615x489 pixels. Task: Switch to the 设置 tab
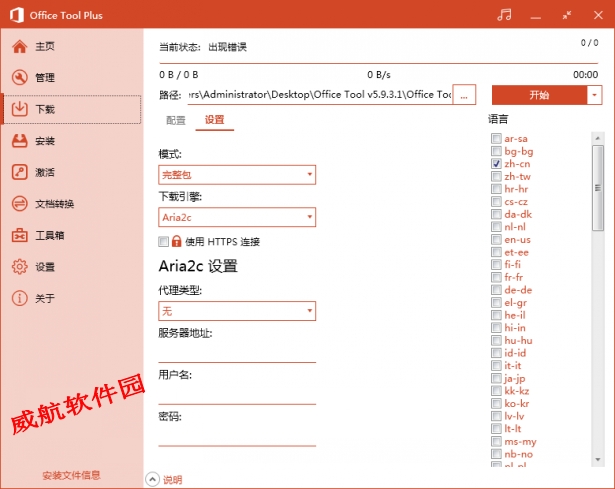[215, 120]
